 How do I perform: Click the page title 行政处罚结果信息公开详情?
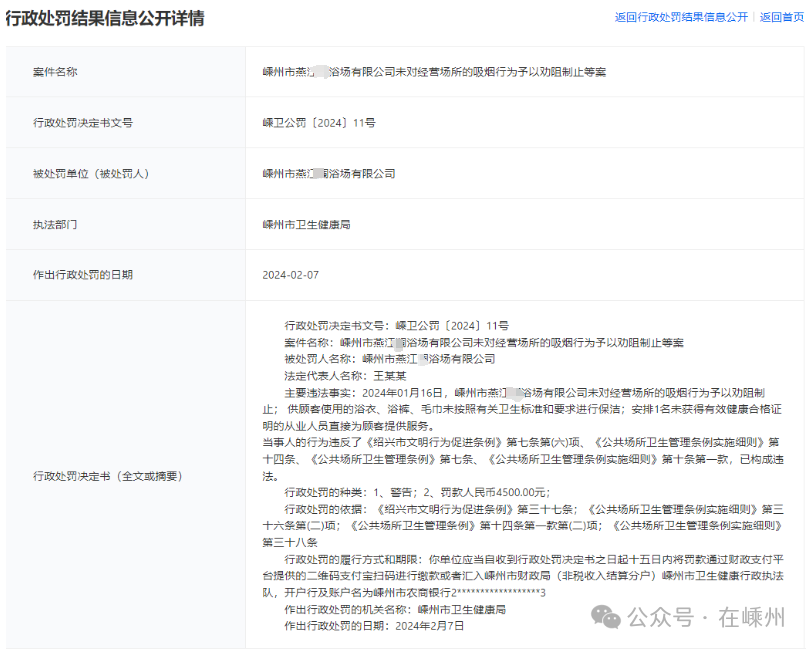pos(105,18)
